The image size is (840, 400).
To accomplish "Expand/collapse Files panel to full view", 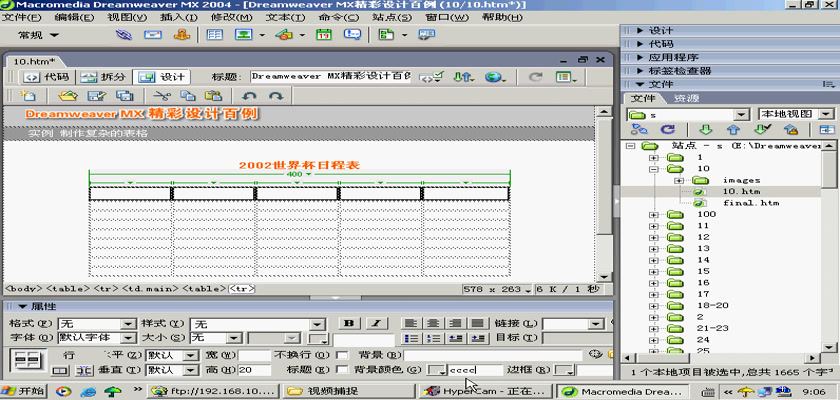I will 827,129.
